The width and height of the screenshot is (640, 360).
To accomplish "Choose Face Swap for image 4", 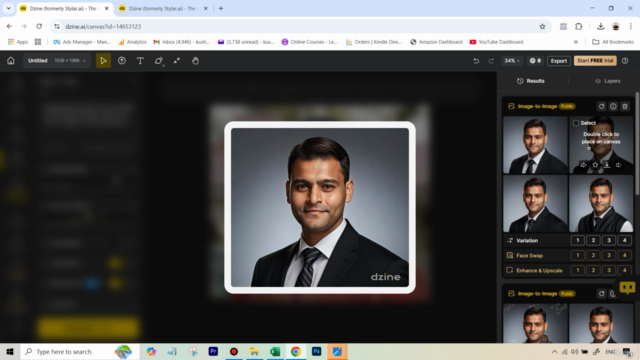I will [x=624, y=256].
